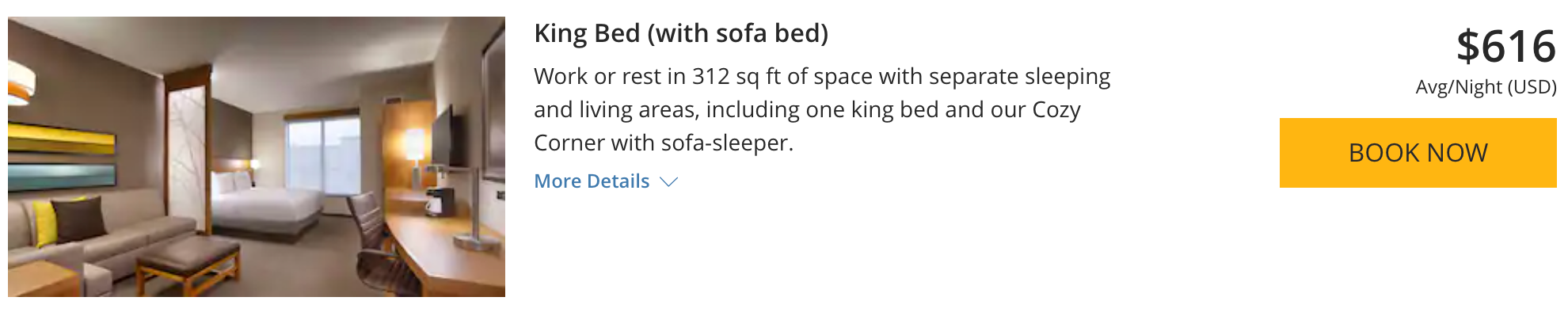The width and height of the screenshot is (1568, 320).
Task: Click the "312 sq ft" text in description
Action: 736,77
